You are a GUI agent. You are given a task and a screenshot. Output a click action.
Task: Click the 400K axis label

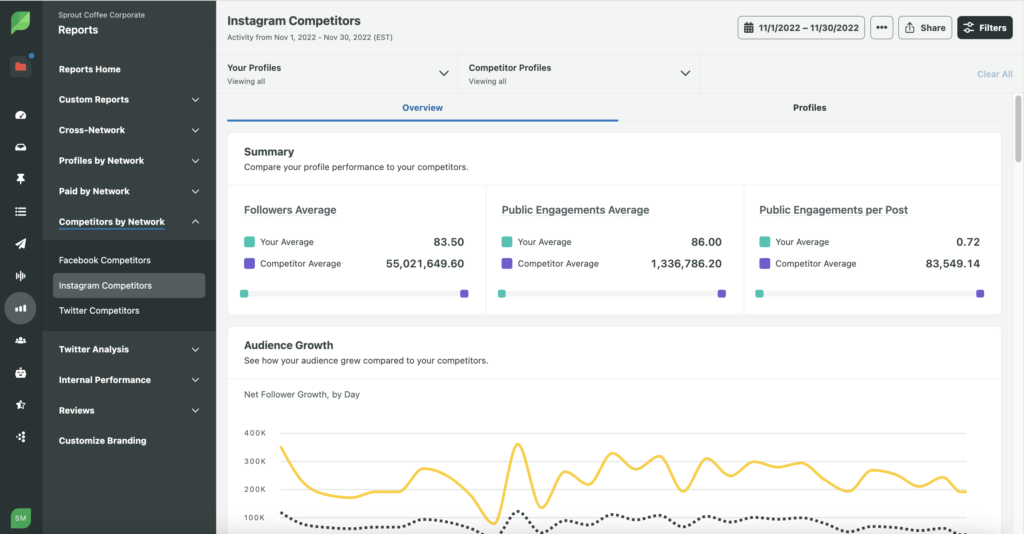(255, 433)
